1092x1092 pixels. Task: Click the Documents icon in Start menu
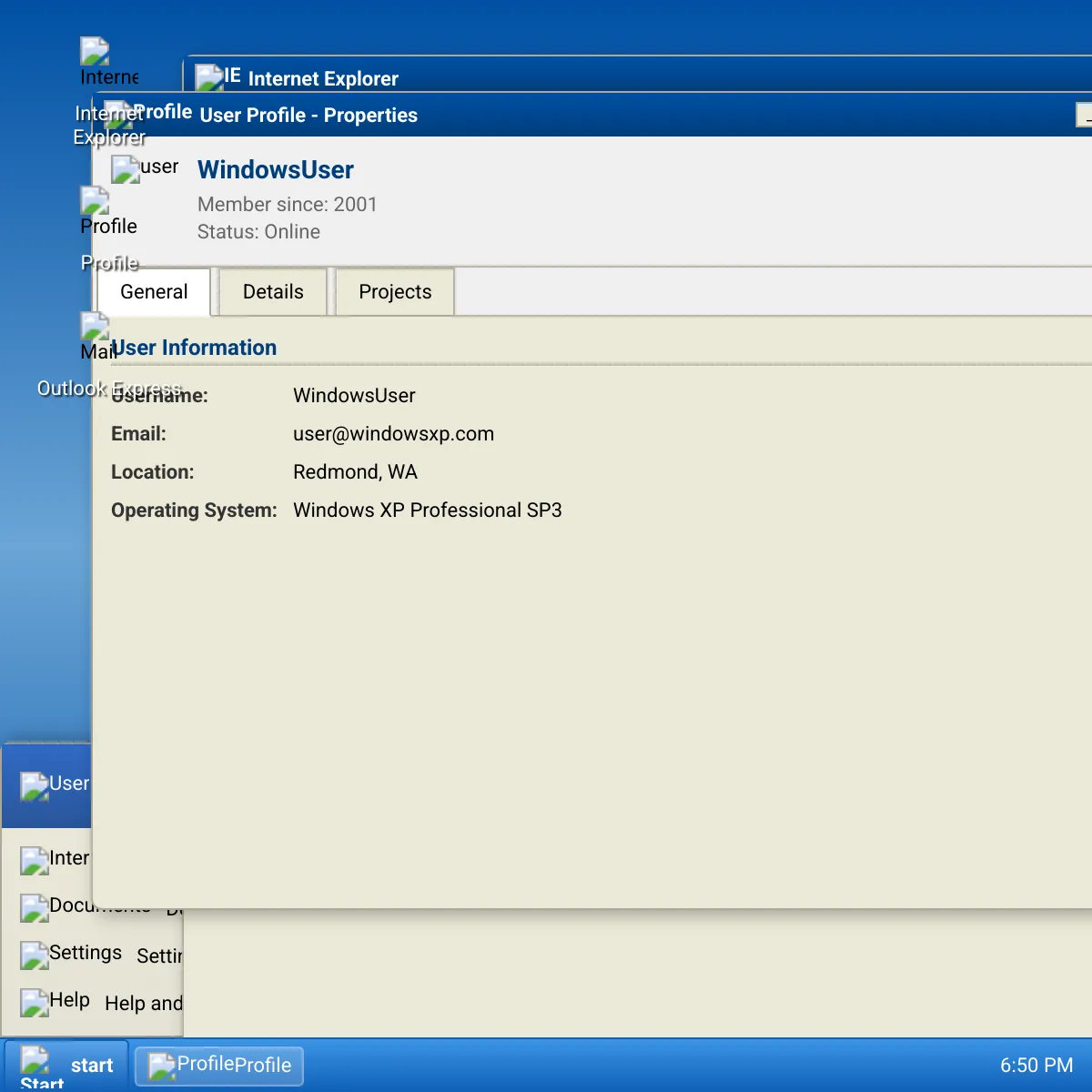(x=35, y=907)
